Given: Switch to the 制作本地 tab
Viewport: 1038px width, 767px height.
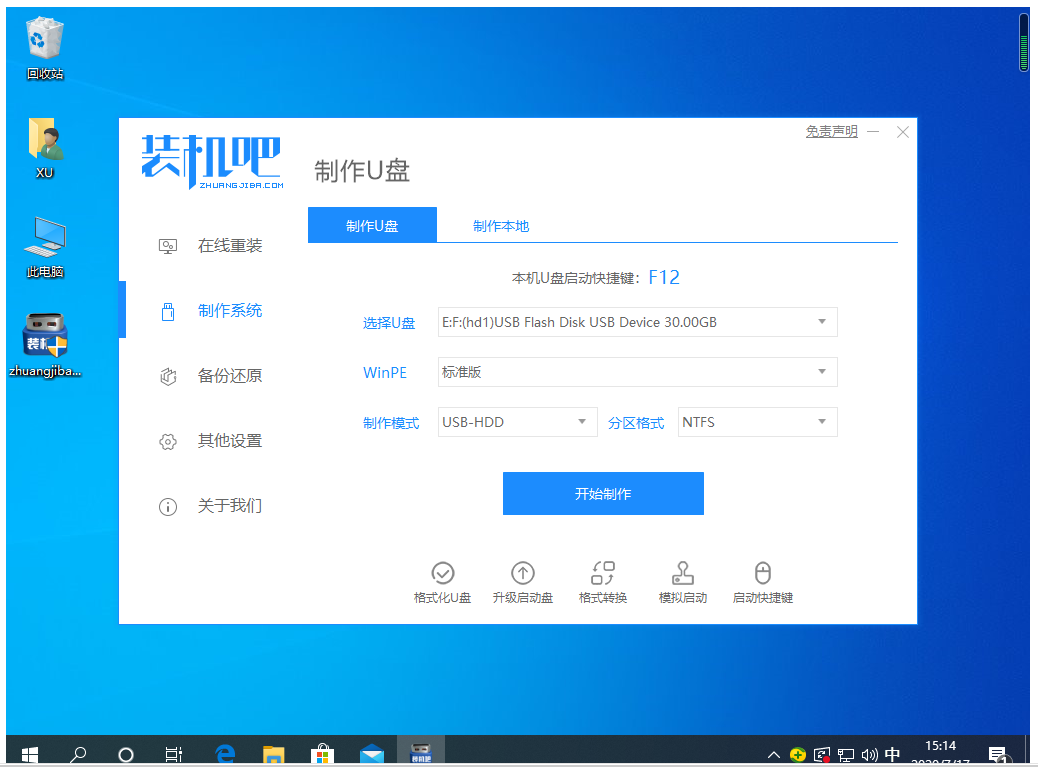Looking at the screenshot, I should (500, 224).
